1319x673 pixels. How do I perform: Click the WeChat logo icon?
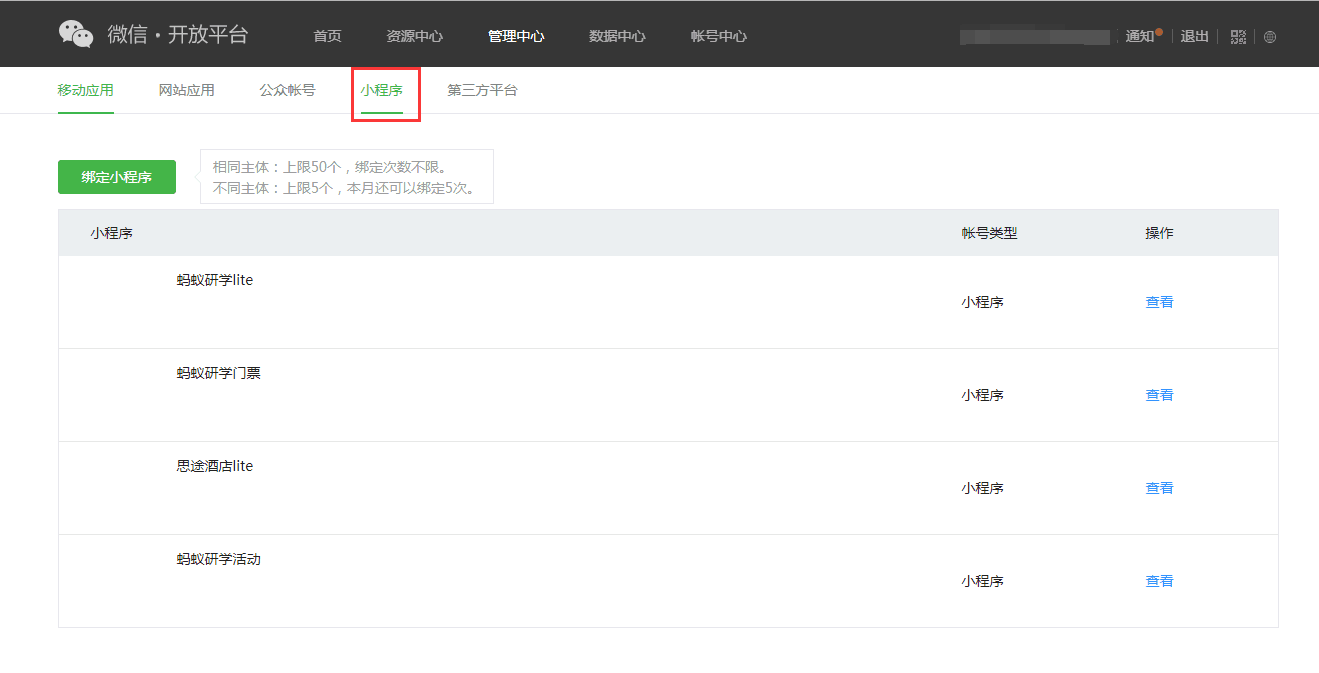point(76,34)
